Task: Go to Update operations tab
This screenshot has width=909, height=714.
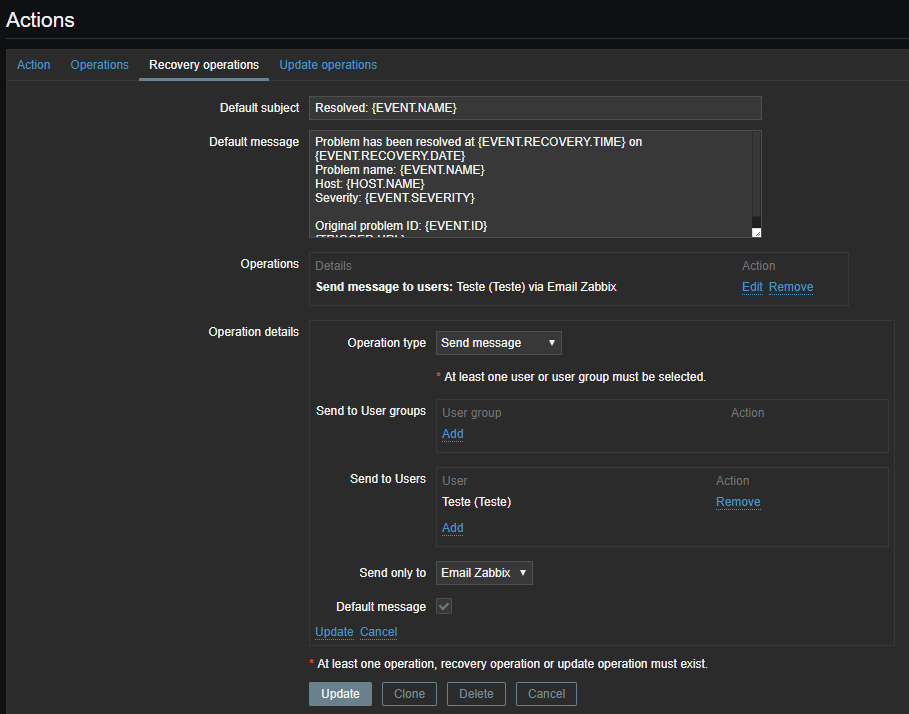Action: [x=328, y=65]
